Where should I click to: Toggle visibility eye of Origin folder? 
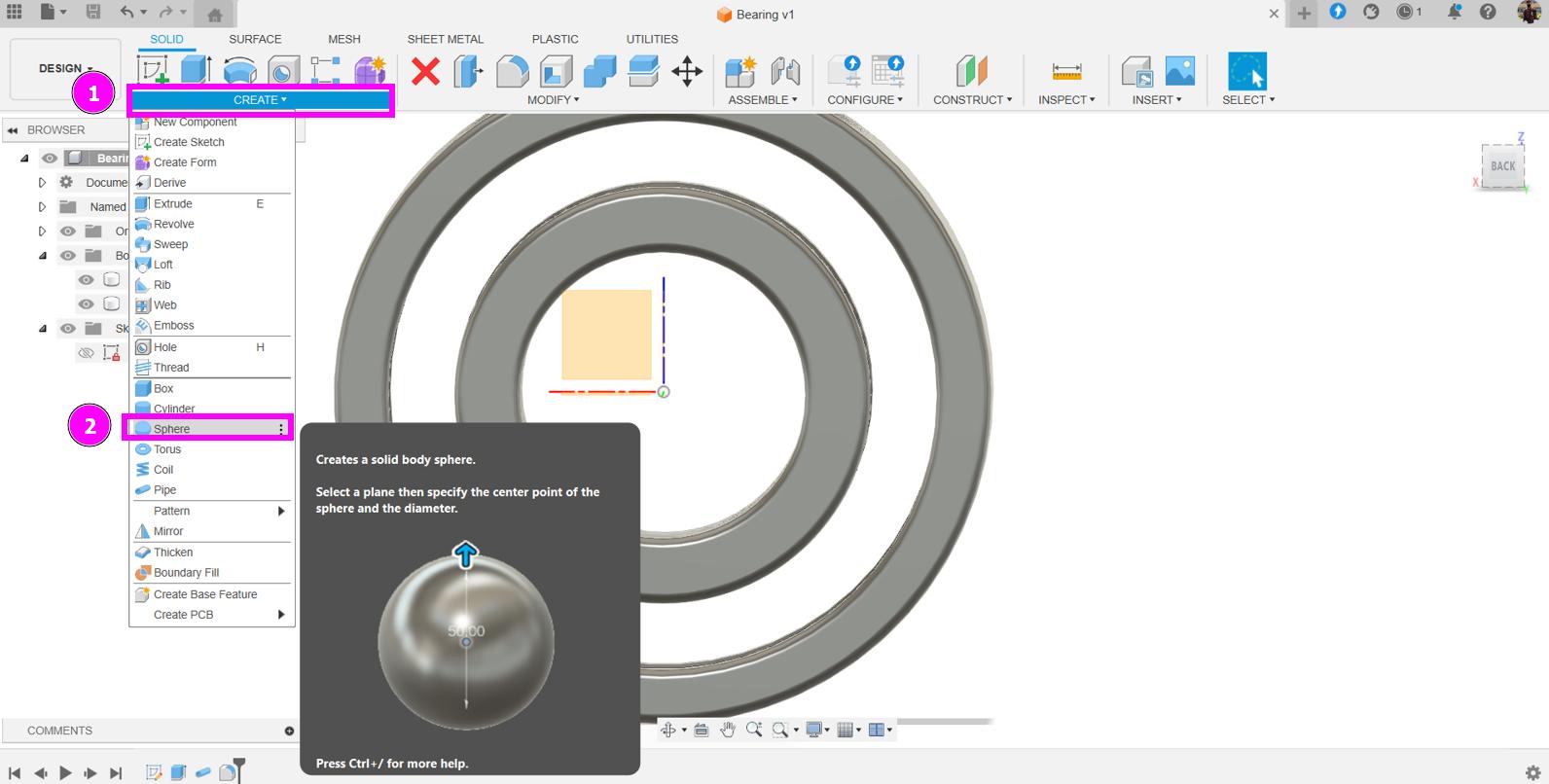pos(67,232)
